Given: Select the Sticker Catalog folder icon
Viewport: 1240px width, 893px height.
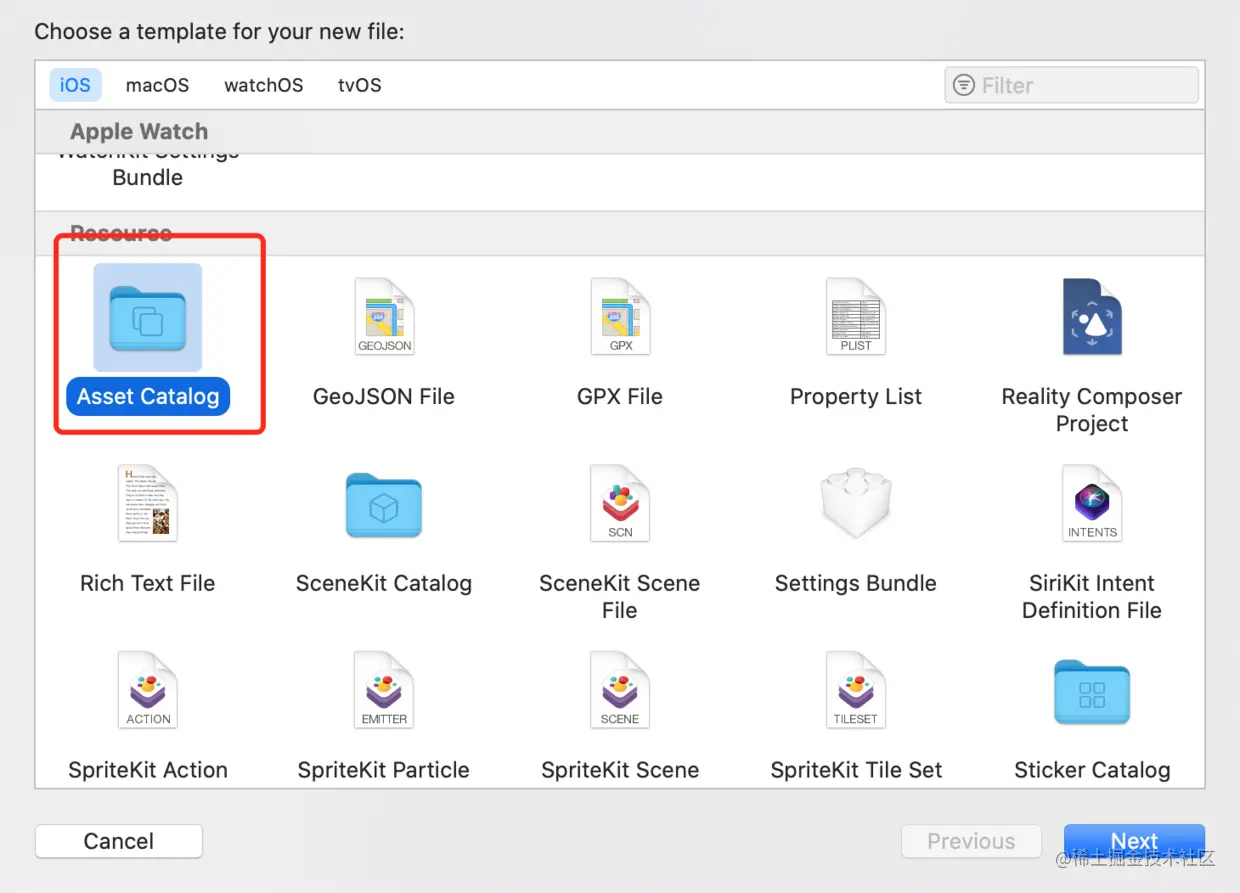Looking at the screenshot, I should click(x=1092, y=692).
